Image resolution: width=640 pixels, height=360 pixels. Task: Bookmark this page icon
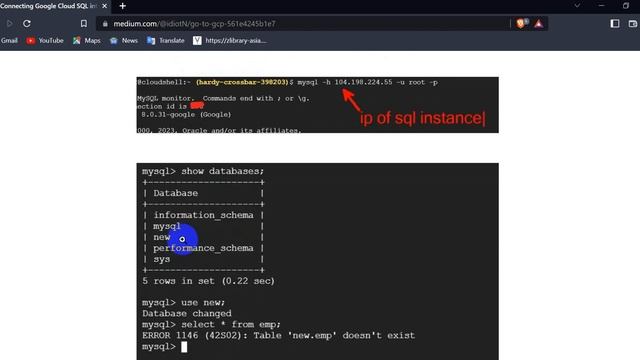click(84, 24)
